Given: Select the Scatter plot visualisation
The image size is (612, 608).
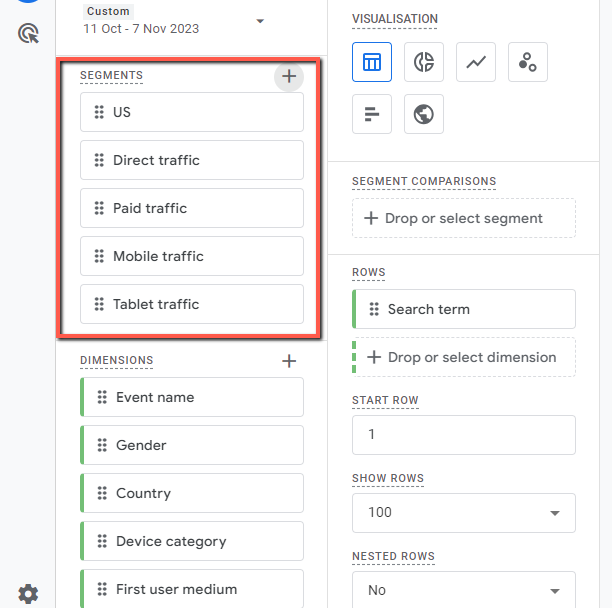Looking at the screenshot, I should click(x=528, y=62).
